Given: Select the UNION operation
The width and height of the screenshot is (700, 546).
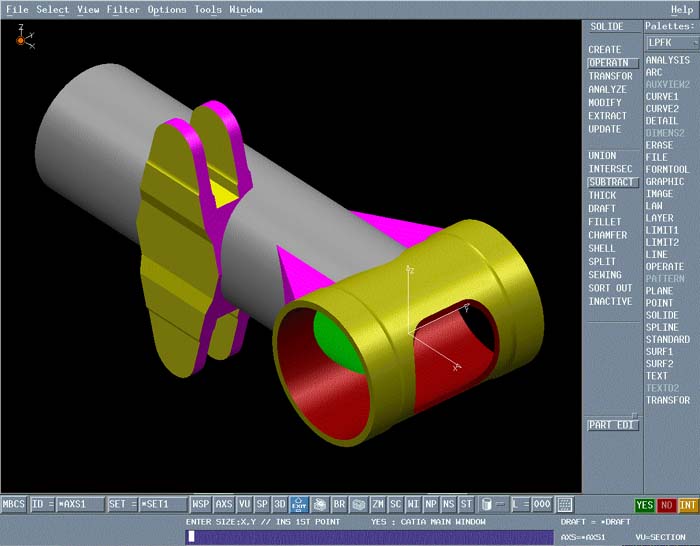Looking at the screenshot, I should [602, 156].
